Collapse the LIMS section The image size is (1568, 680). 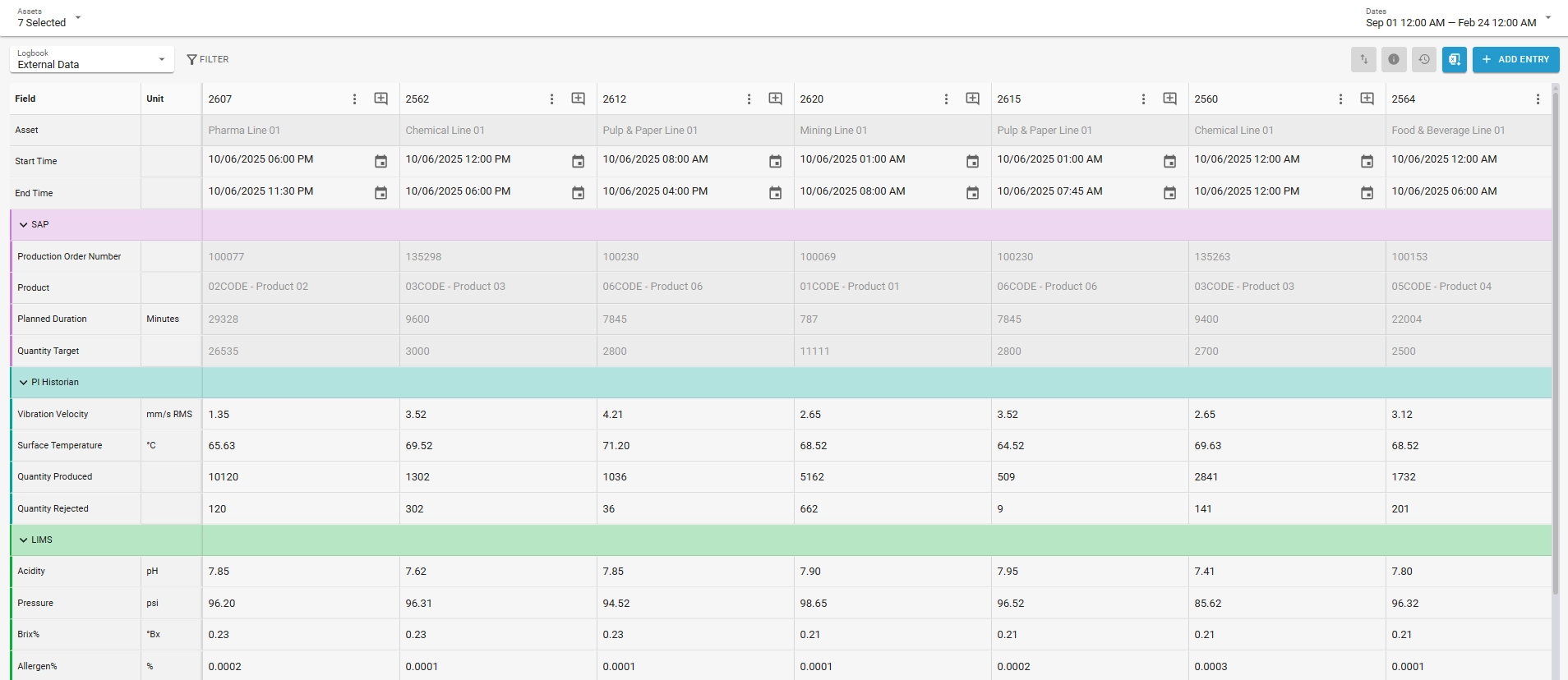click(x=24, y=540)
